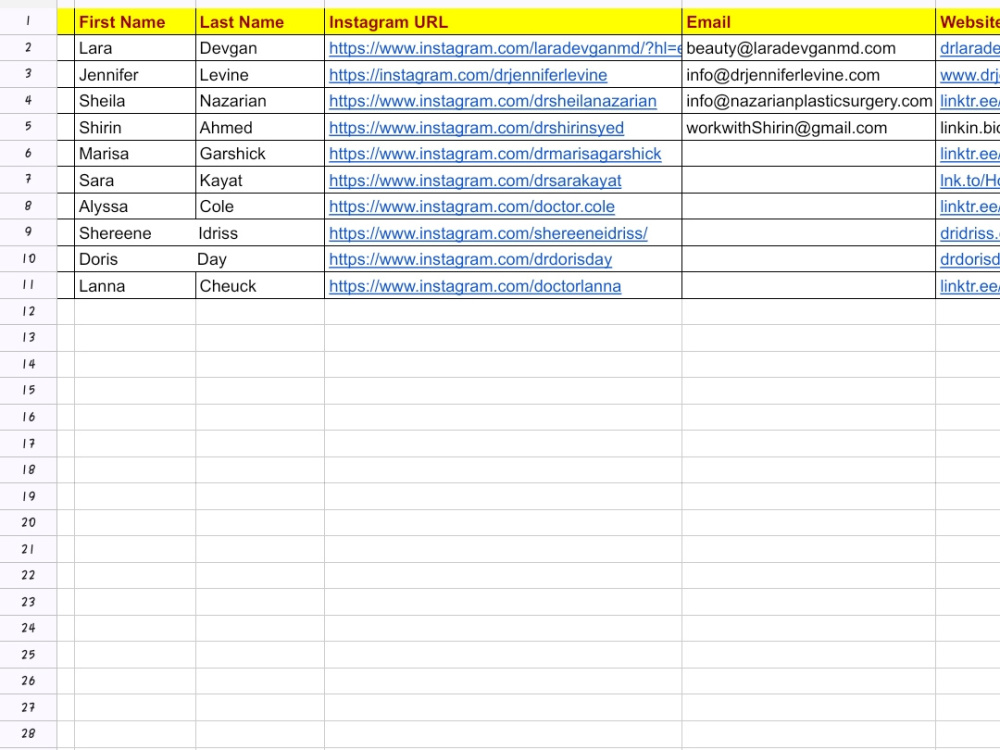
Task: Select the Email header cell
Action: click(809, 22)
